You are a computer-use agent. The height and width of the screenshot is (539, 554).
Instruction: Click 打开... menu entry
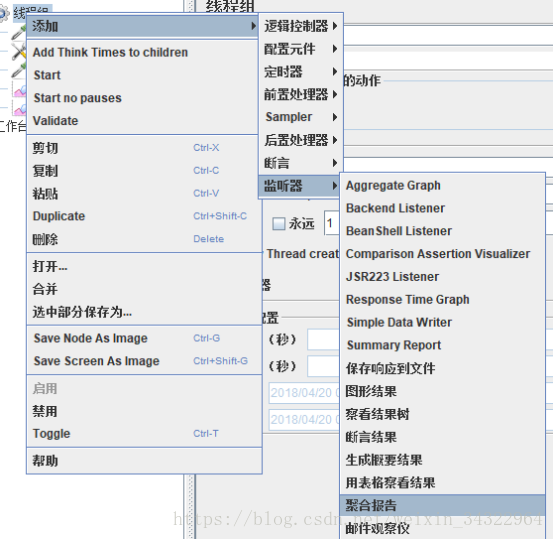[x=144, y=266]
